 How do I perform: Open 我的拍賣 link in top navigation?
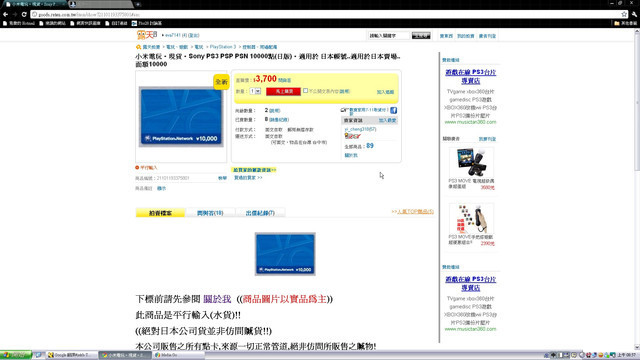click(465, 36)
